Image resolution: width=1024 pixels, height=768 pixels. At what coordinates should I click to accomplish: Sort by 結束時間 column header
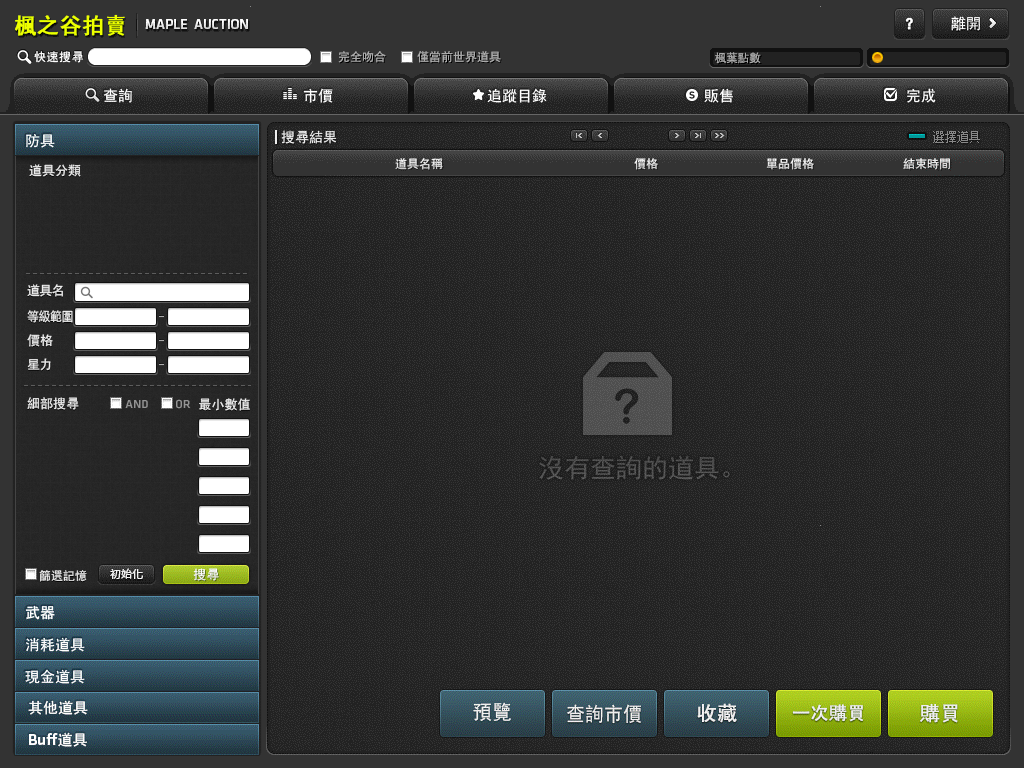(926, 164)
